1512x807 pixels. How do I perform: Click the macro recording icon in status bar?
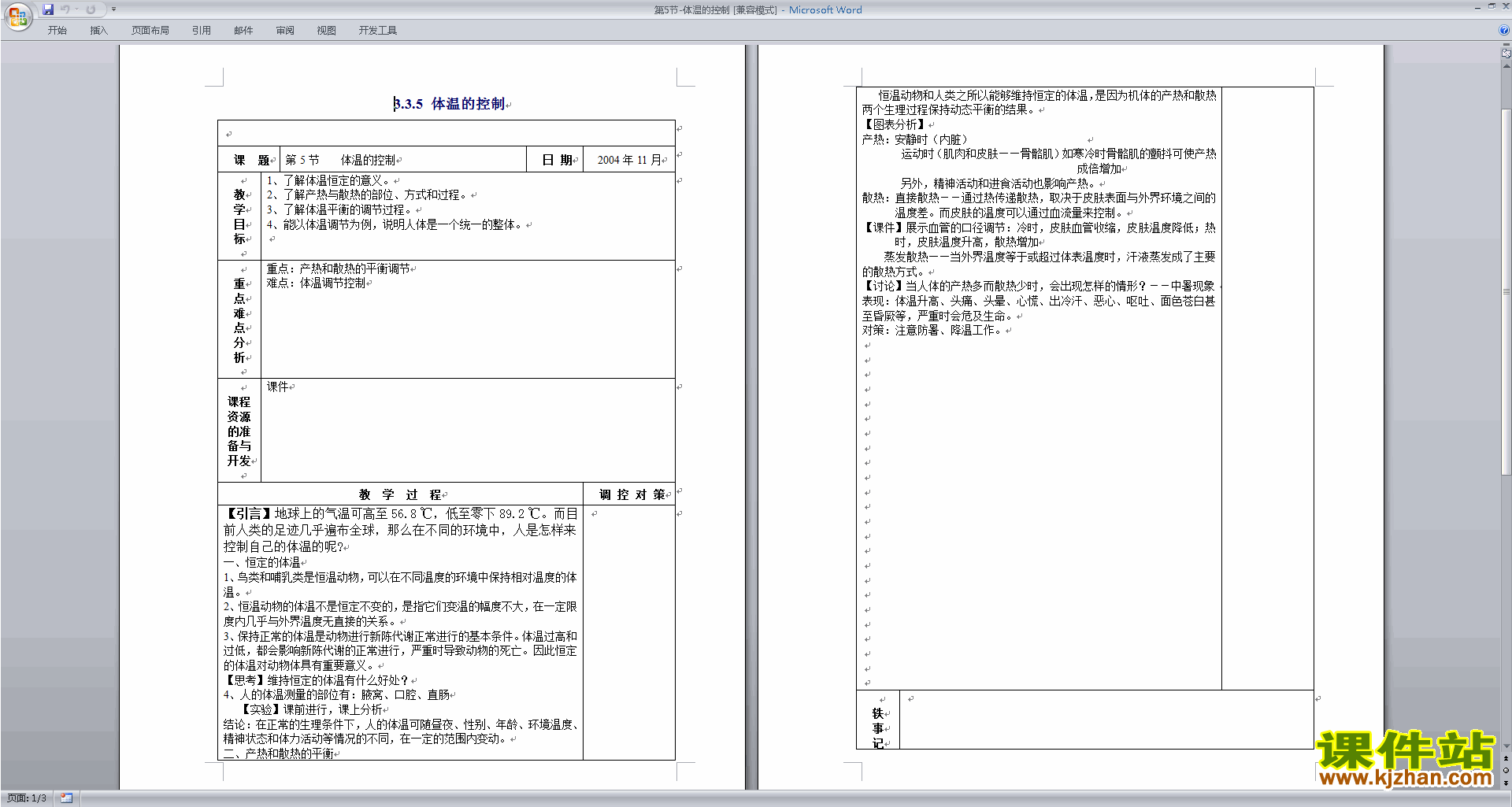[x=67, y=798]
